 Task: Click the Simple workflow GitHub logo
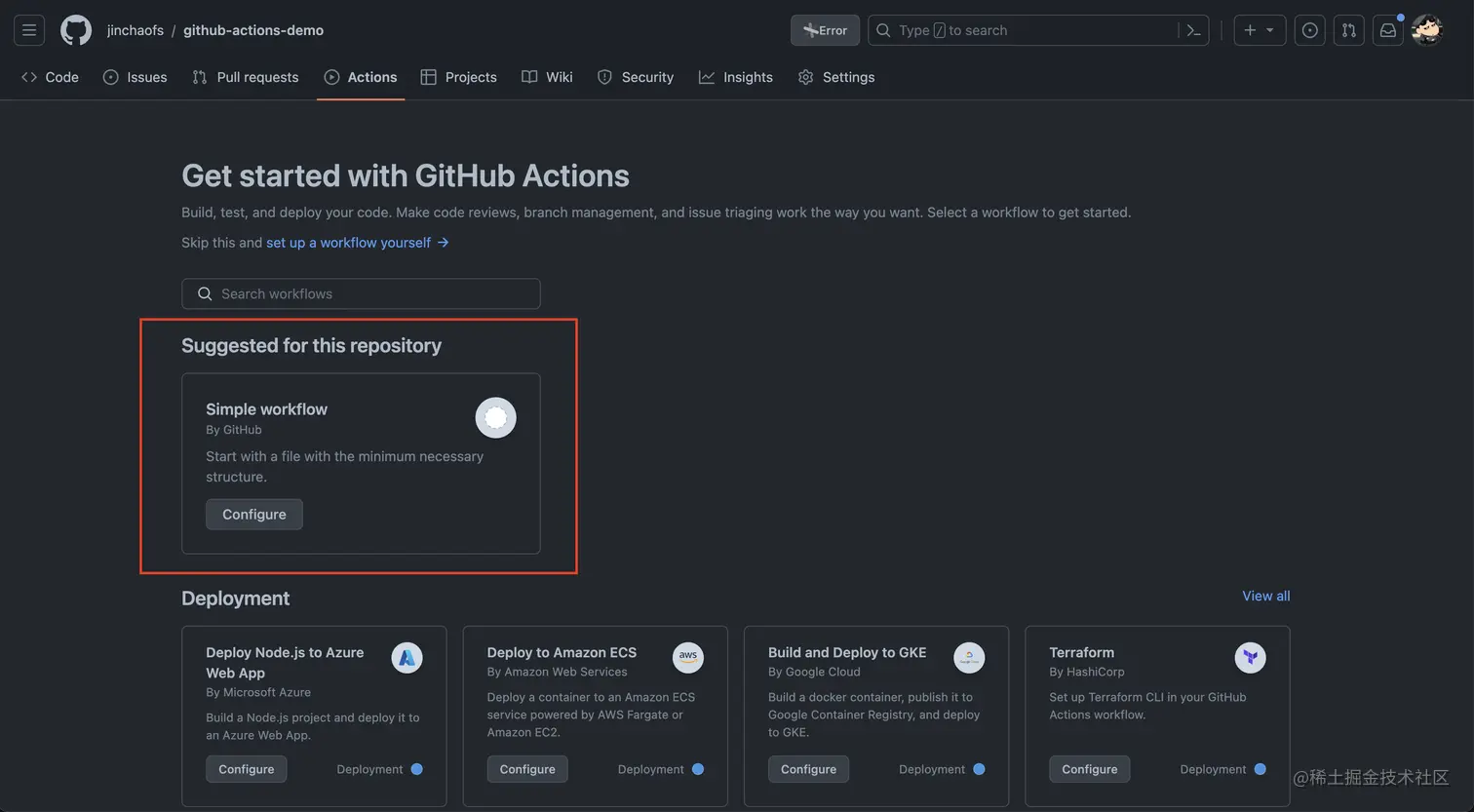495,418
